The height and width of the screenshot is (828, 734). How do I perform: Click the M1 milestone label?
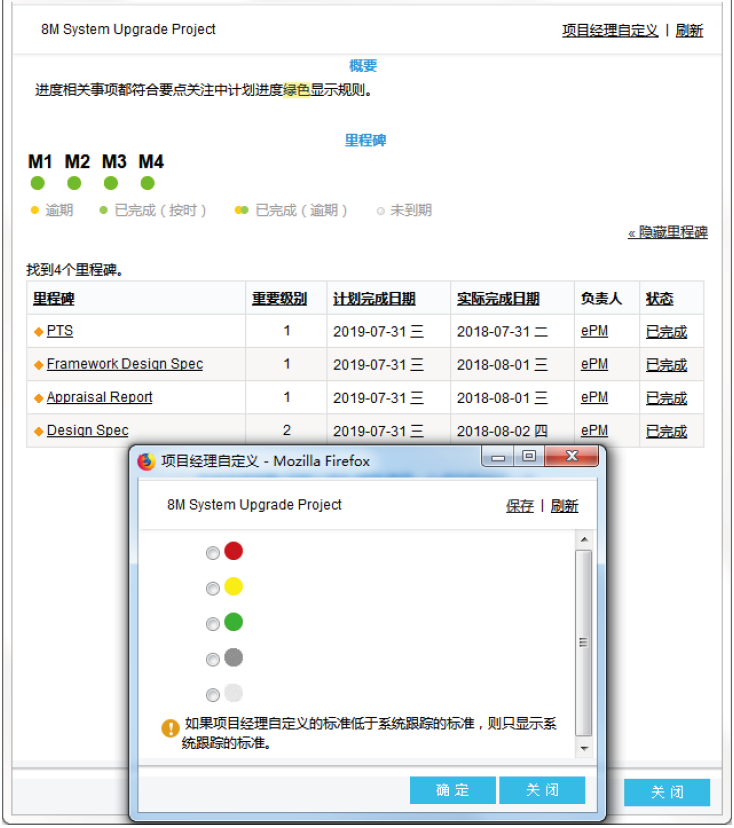pyautogui.click(x=40, y=162)
